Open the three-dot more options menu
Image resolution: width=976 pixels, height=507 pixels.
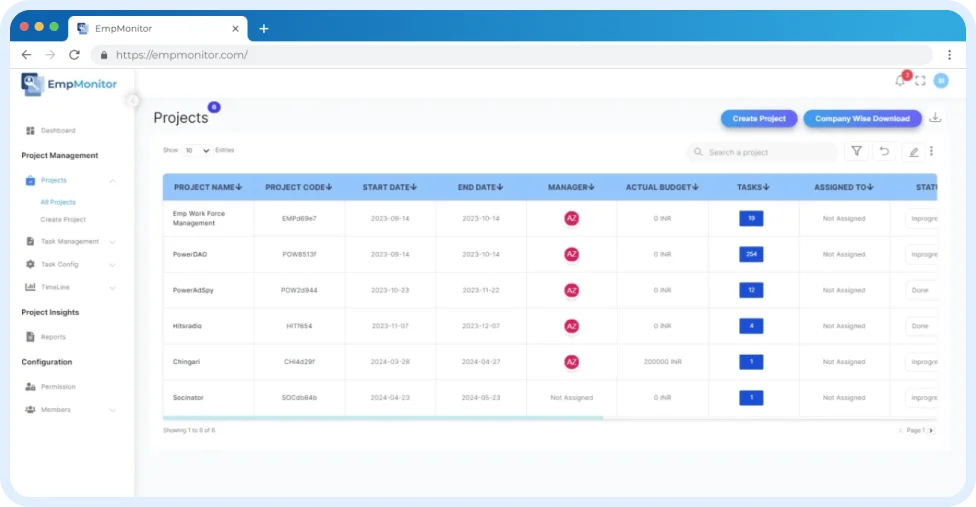pyautogui.click(x=931, y=152)
